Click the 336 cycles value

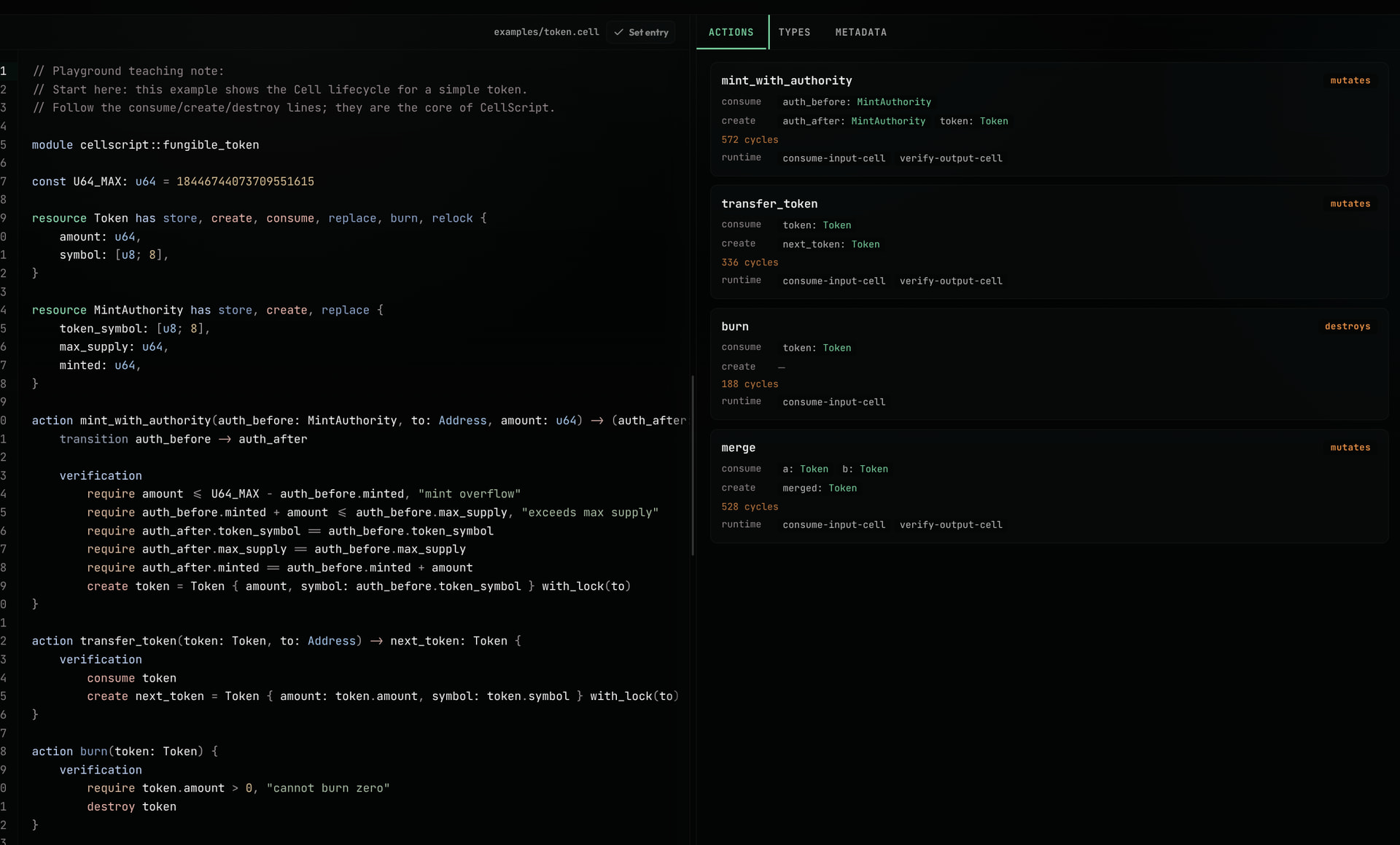(750, 262)
